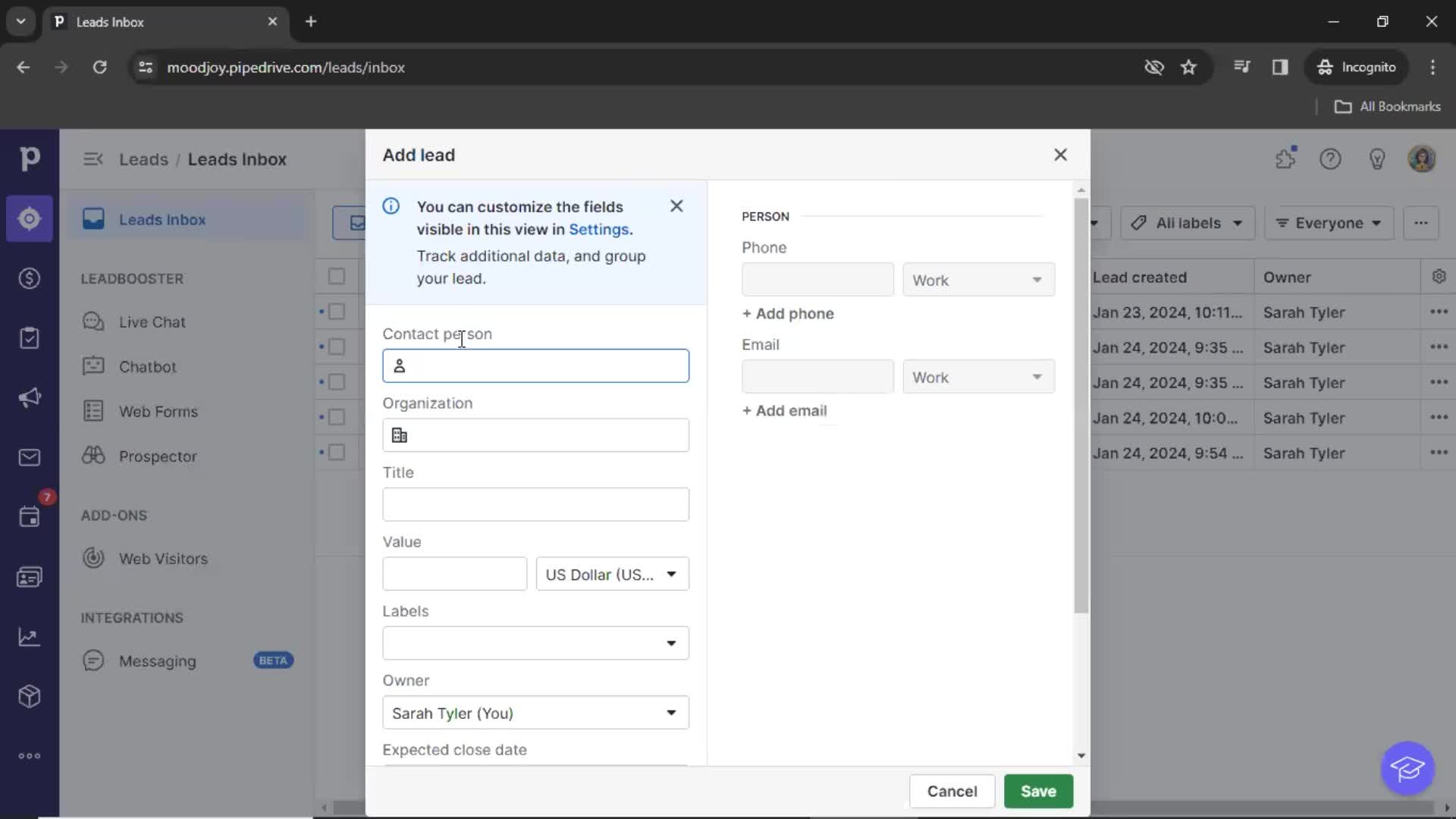Click the Leads Inbox sidebar icon

(29, 219)
